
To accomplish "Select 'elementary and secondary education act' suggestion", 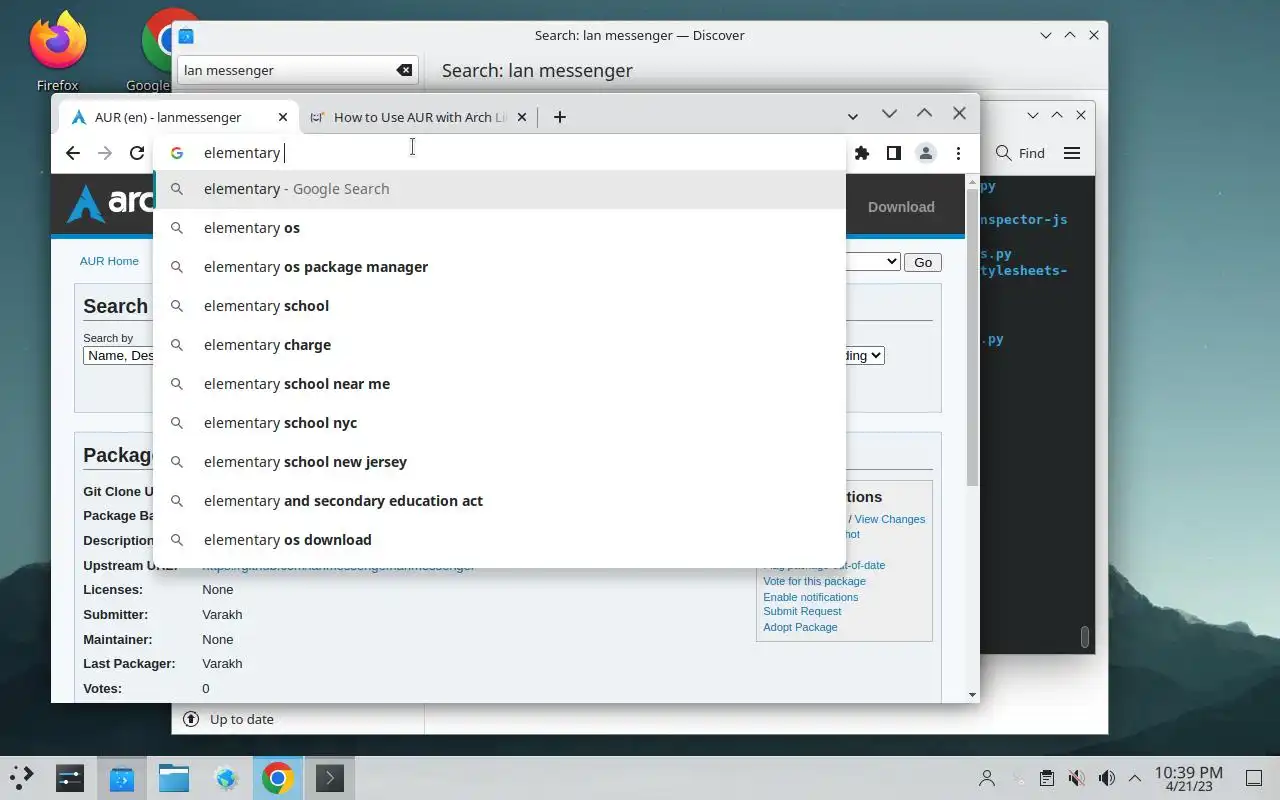I will [499, 501].
